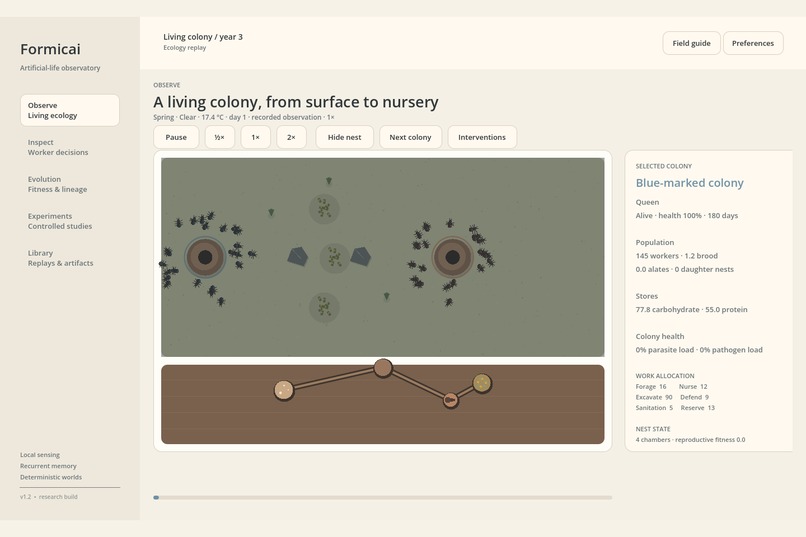Click '4 chambers · reproductive fitness 0.0' text
Image resolution: width=806 pixels, height=537 pixels.
coord(690,440)
